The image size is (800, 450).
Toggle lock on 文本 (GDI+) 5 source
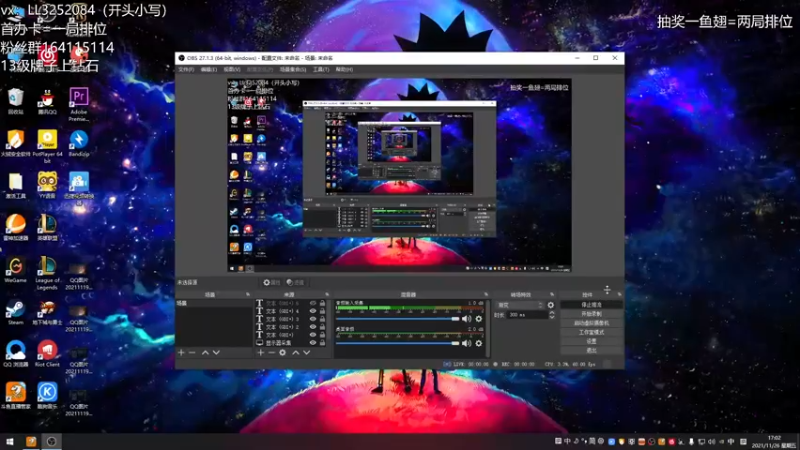tap(322, 303)
